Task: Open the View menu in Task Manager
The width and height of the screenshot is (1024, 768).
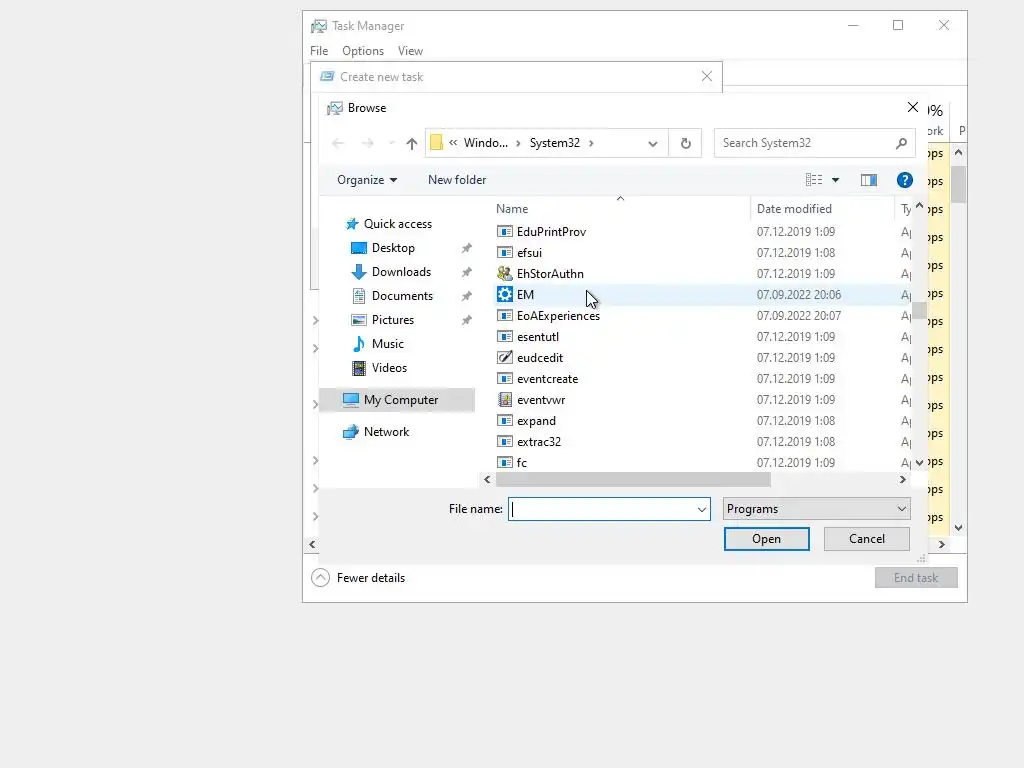Action: click(410, 51)
